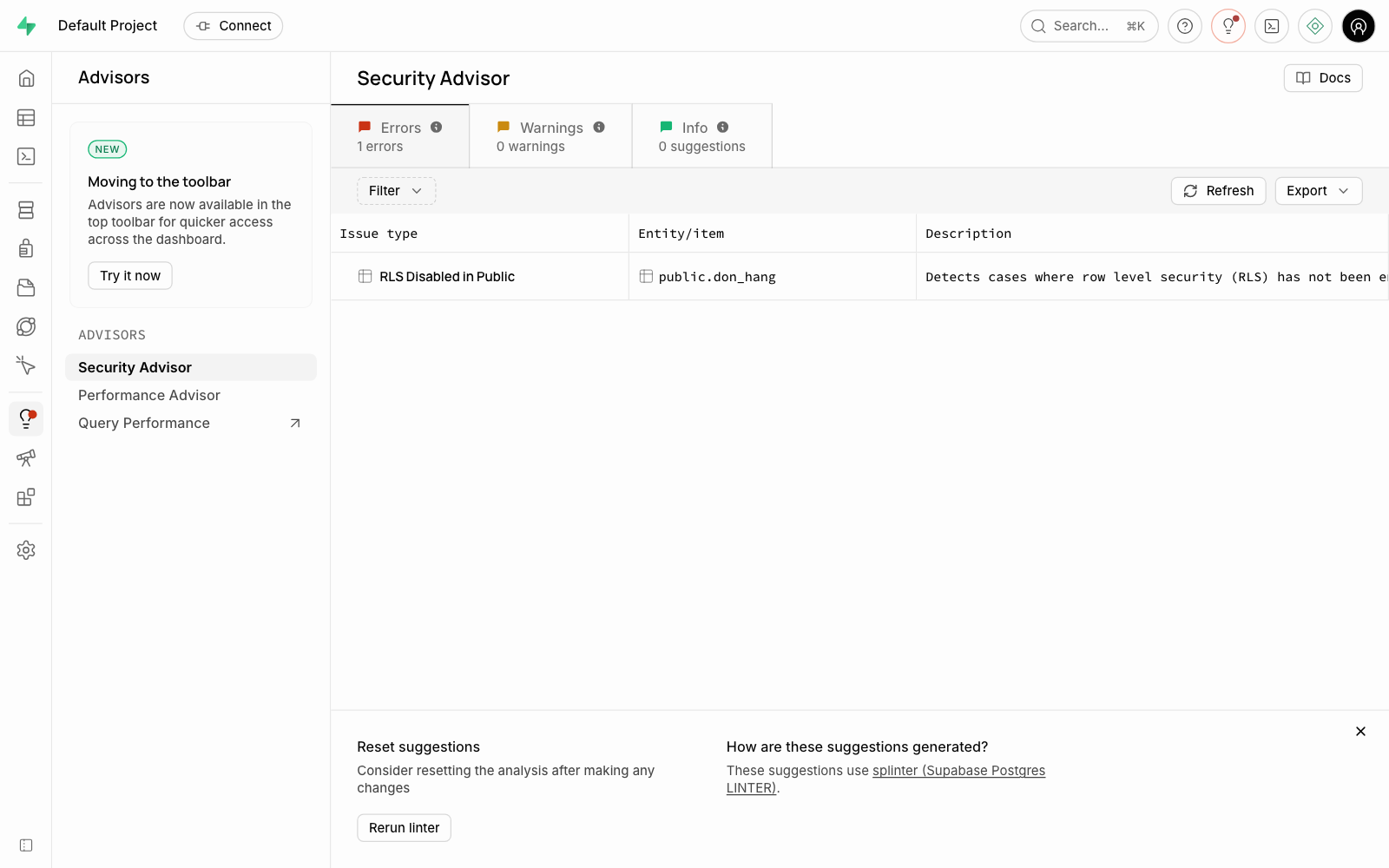Open inline SQL editor in top toolbar
This screenshot has height=868, width=1389.
pos(1272,26)
